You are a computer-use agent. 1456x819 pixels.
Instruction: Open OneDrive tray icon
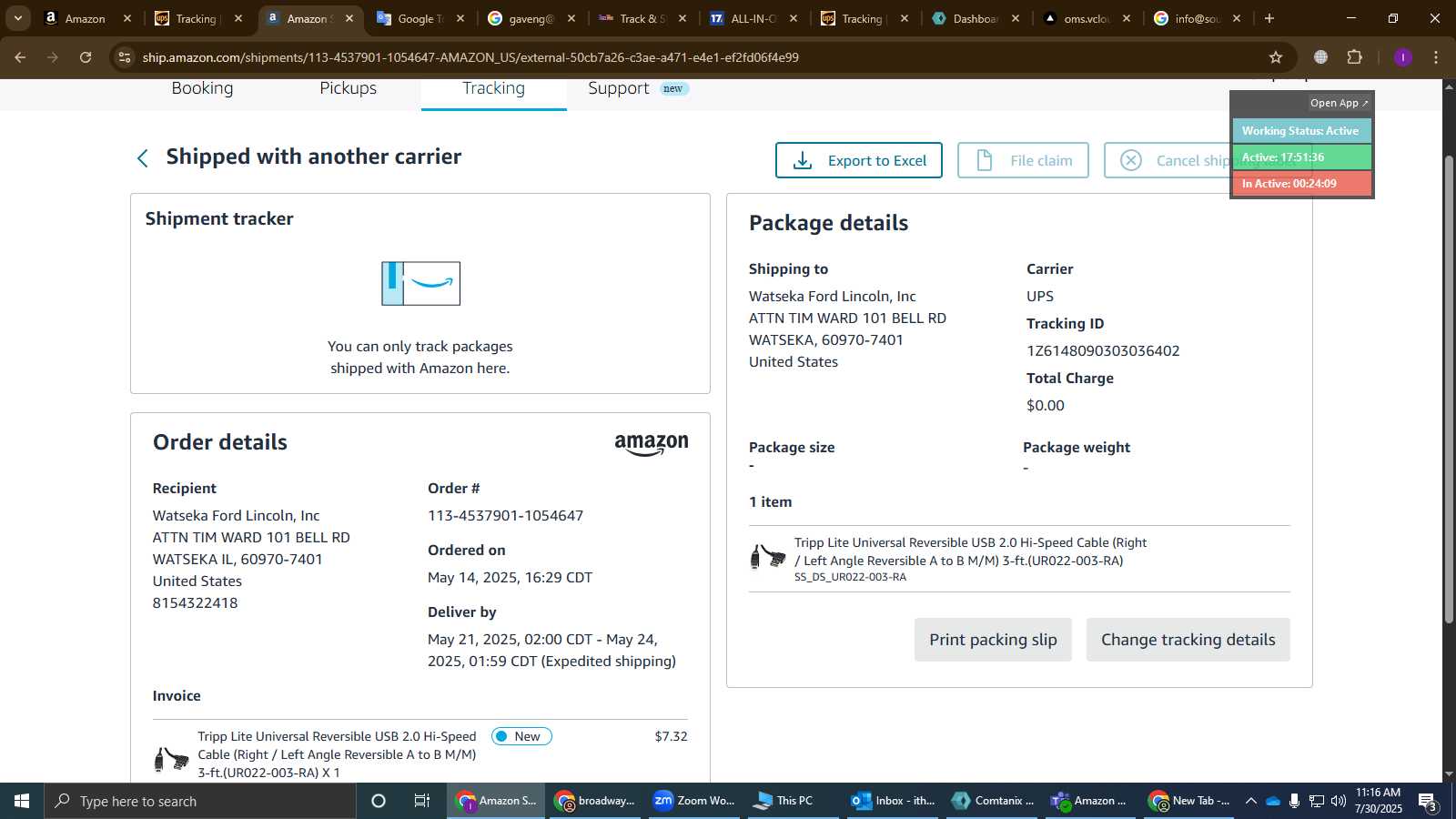(x=1273, y=801)
